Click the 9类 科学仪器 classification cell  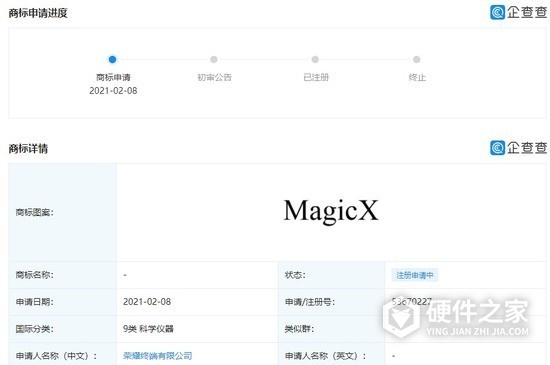tap(148, 329)
